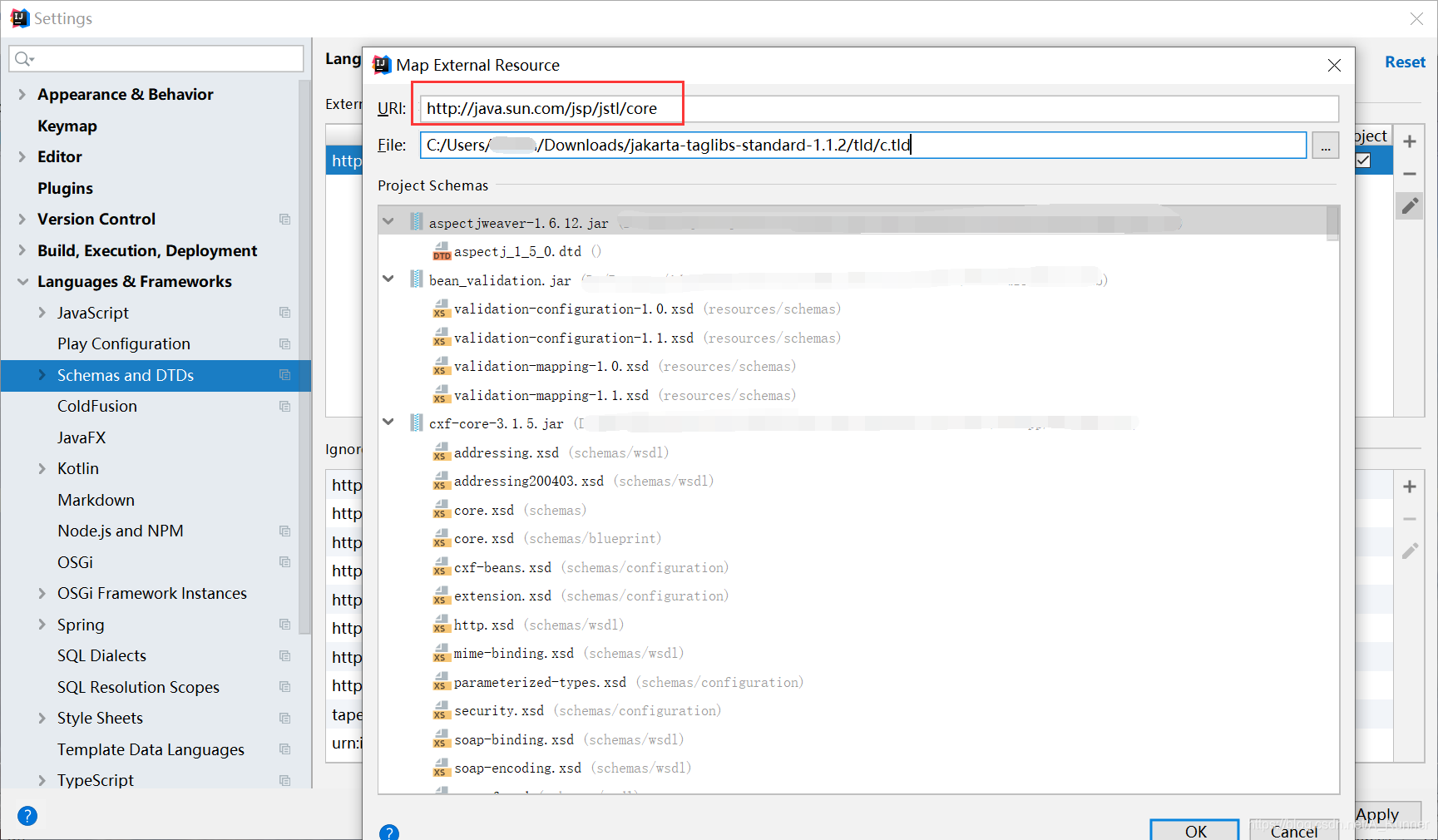Click into the File path input field
This screenshot has width=1438, height=840.
pos(863,146)
